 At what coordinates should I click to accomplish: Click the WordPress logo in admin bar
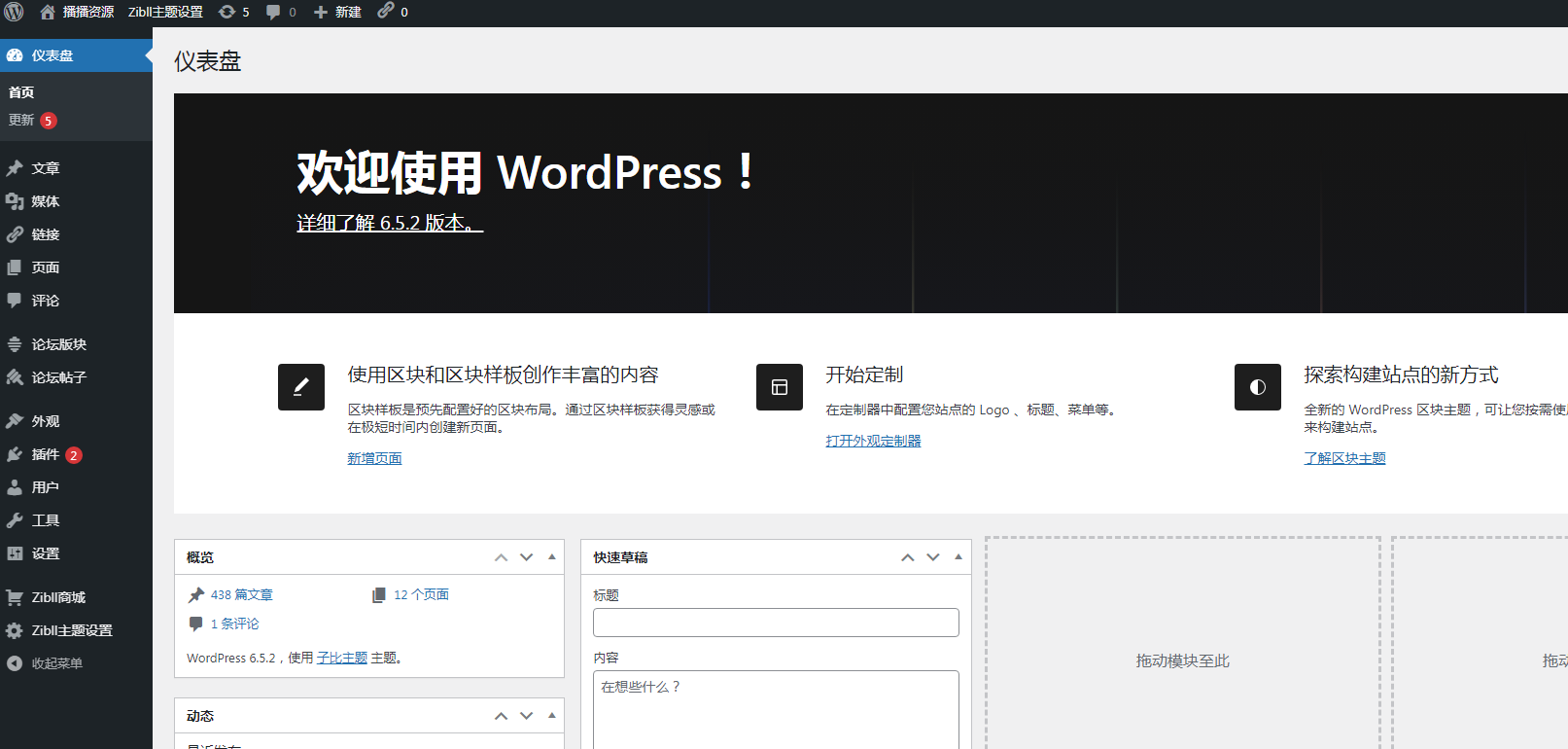pyautogui.click(x=14, y=12)
